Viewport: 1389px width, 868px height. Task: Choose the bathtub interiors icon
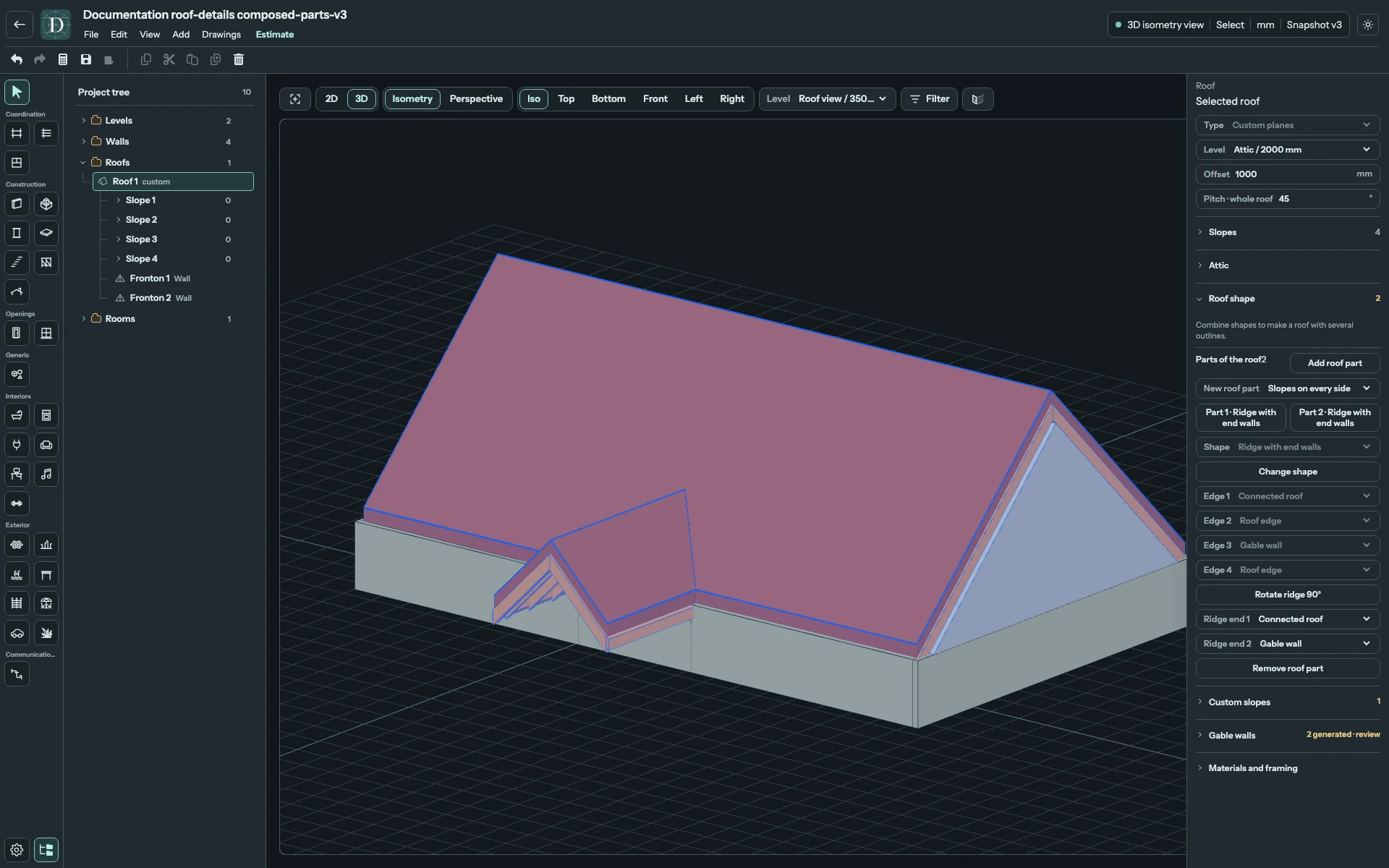pyautogui.click(x=17, y=416)
